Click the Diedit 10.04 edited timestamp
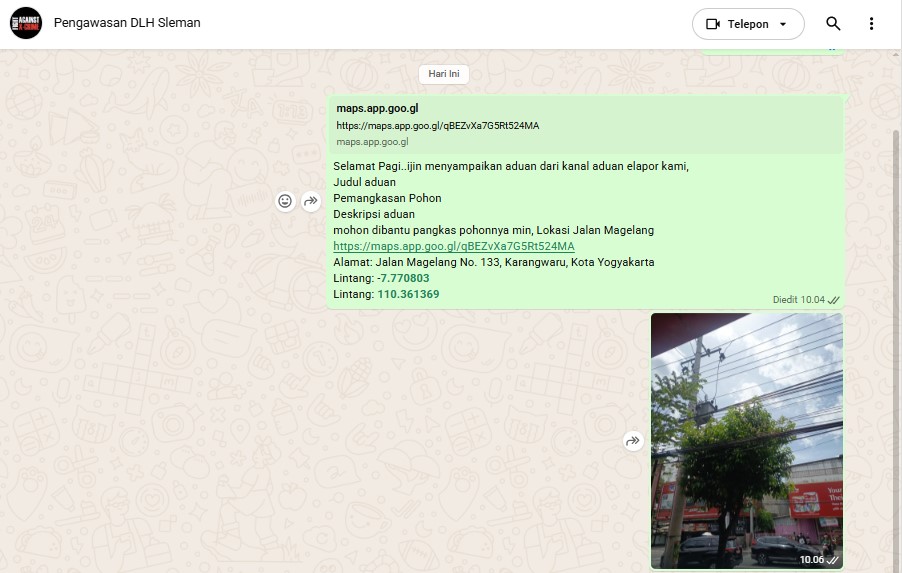The image size is (902, 573). coord(798,299)
